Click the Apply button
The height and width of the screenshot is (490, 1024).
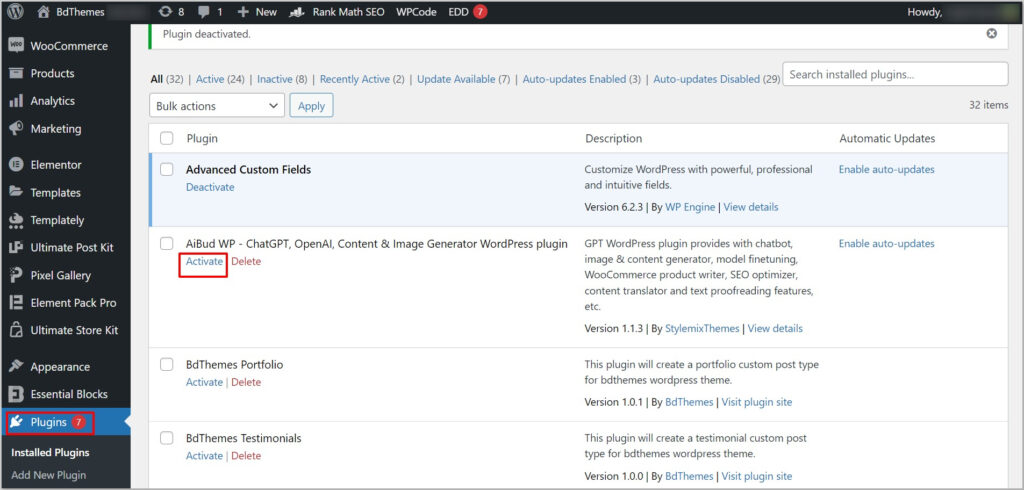312,106
